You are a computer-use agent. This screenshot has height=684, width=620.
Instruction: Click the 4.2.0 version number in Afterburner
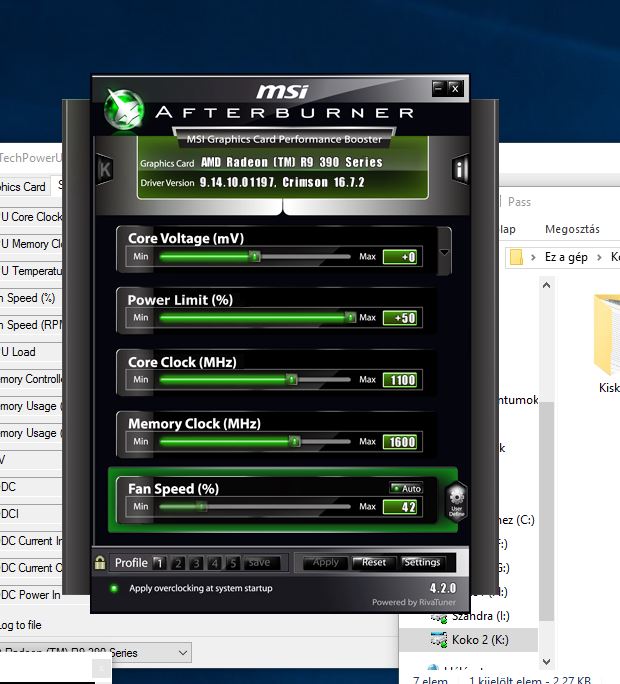pos(443,588)
